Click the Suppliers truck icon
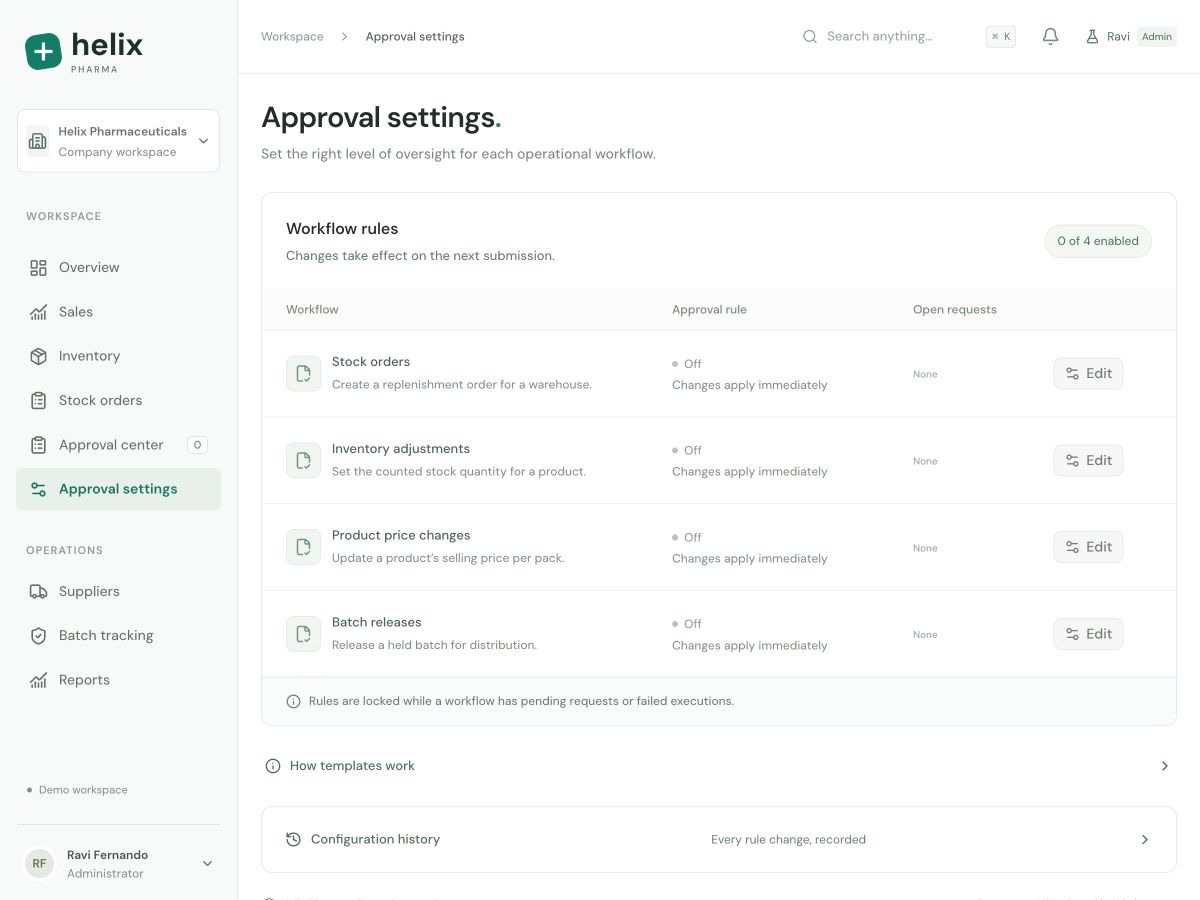This screenshot has height=900, width=1200. (38, 591)
